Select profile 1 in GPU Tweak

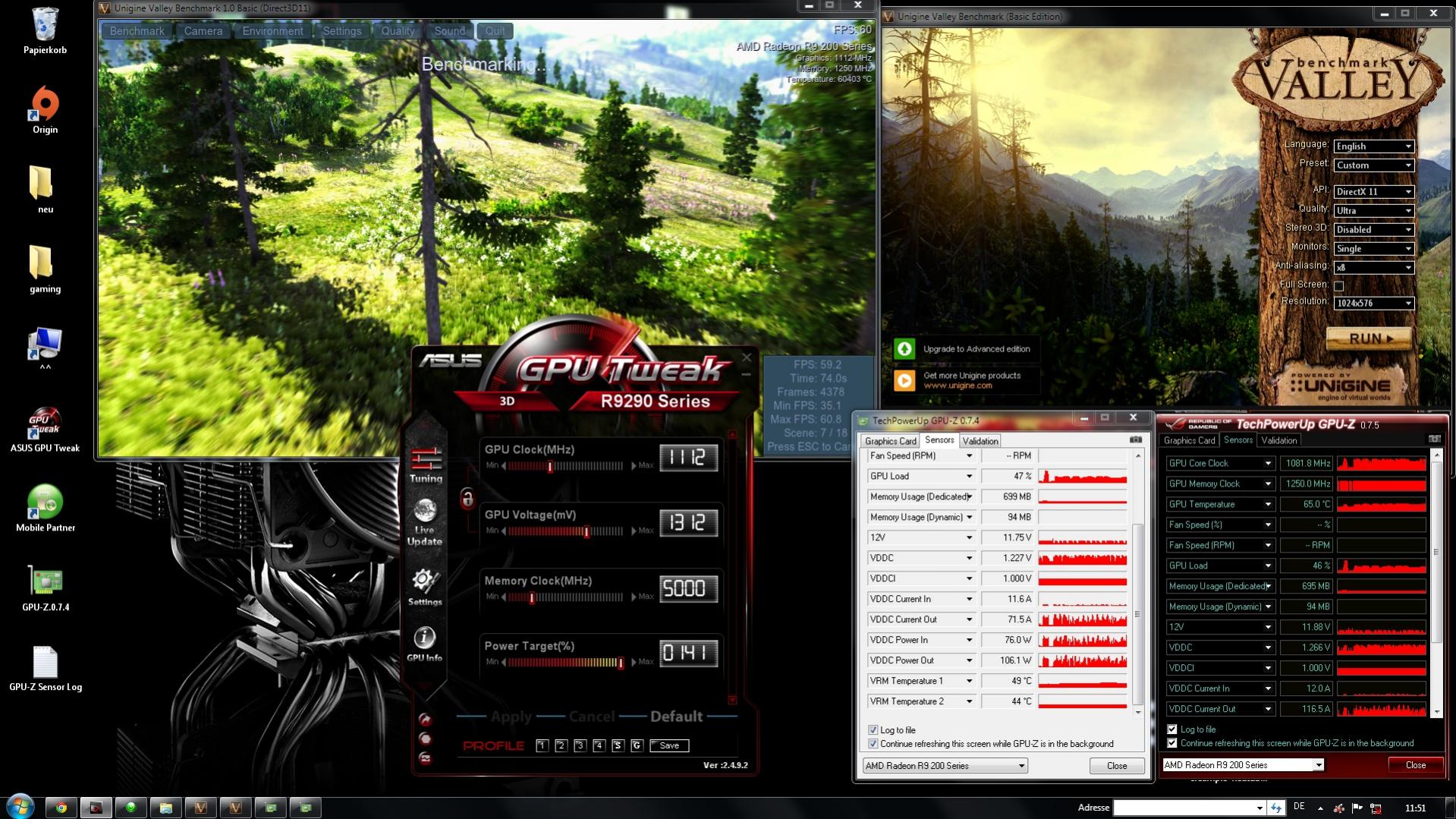[542, 745]
